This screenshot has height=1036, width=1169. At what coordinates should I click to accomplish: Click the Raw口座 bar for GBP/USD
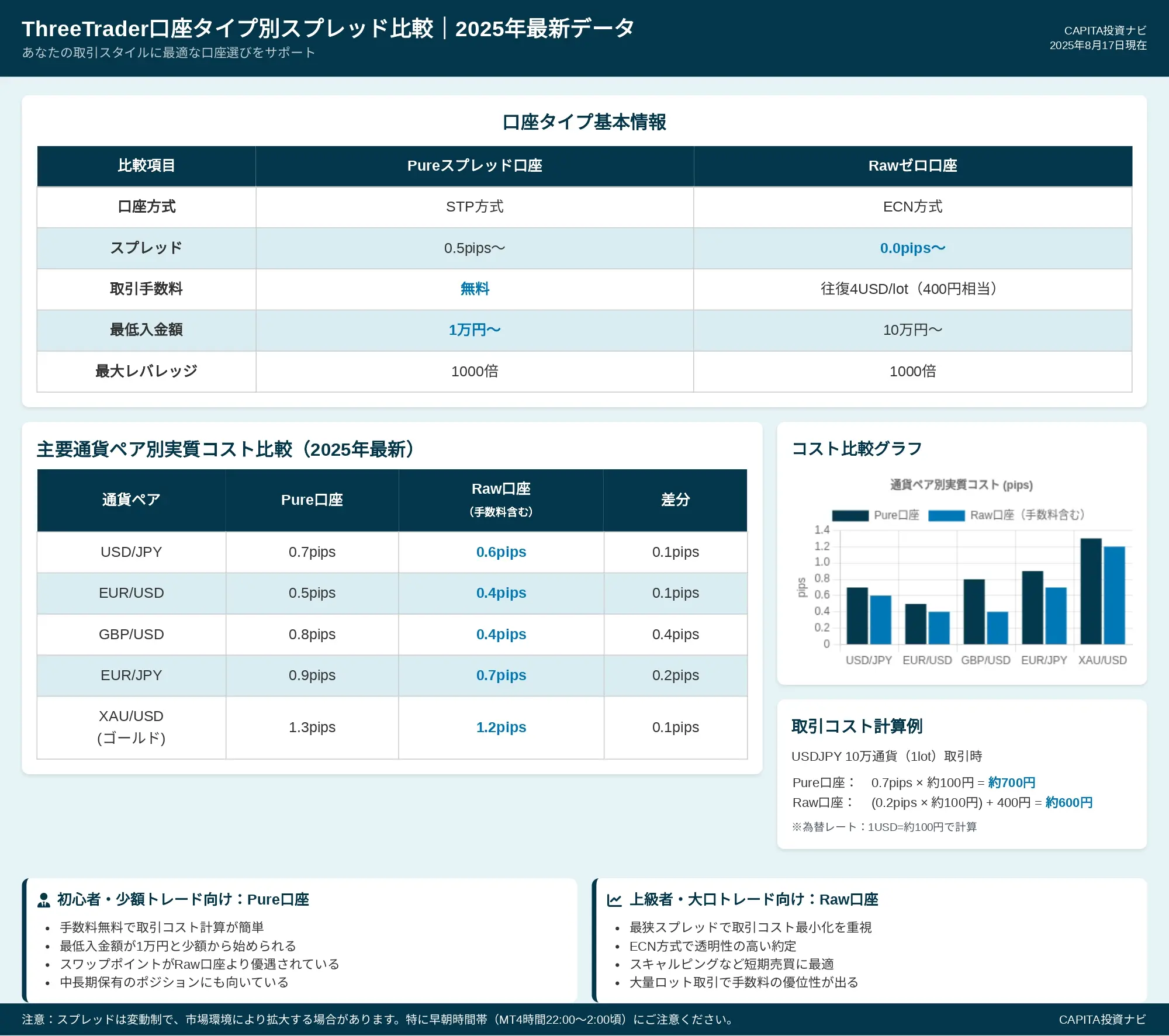pos(997,628)
